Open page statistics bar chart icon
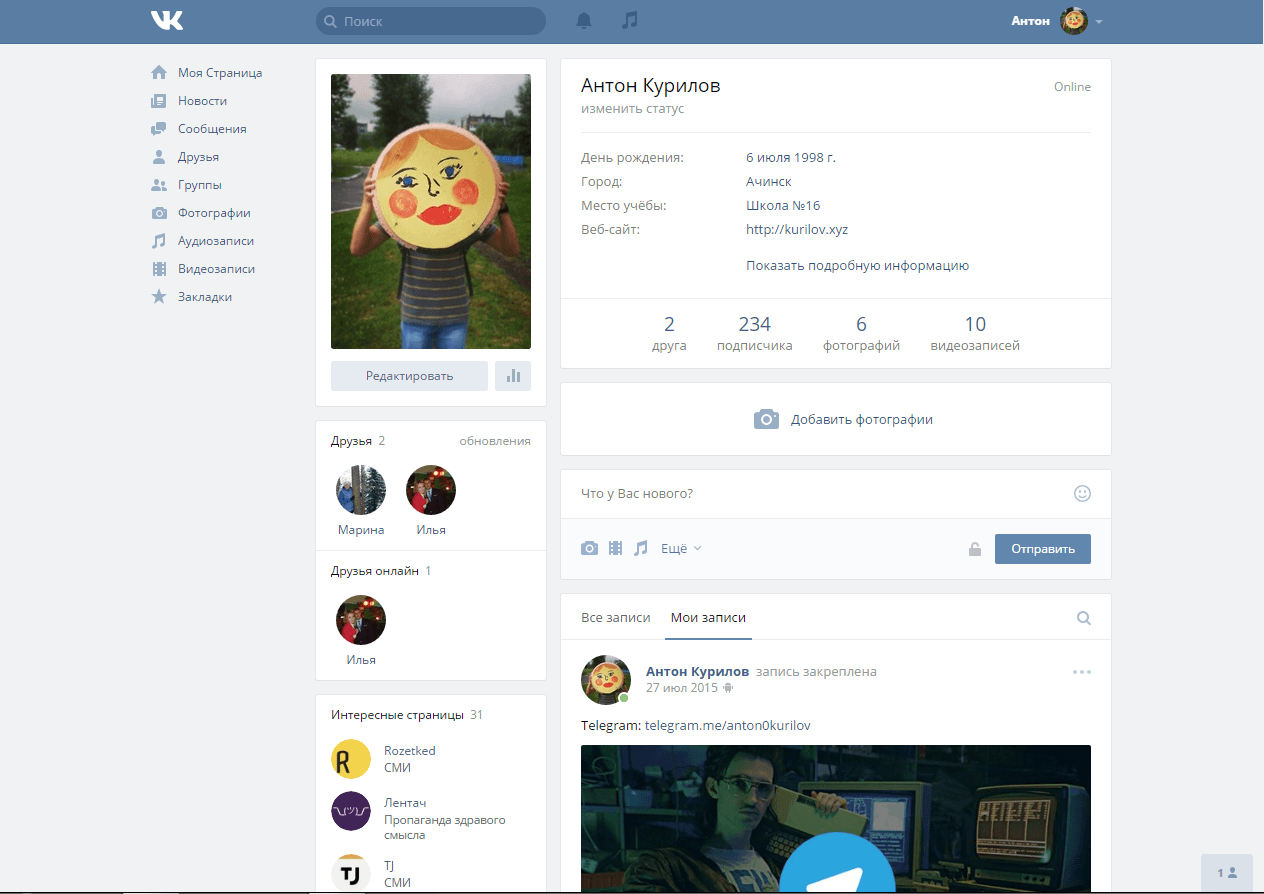The image size is (1264, 894). click(513, 376)
